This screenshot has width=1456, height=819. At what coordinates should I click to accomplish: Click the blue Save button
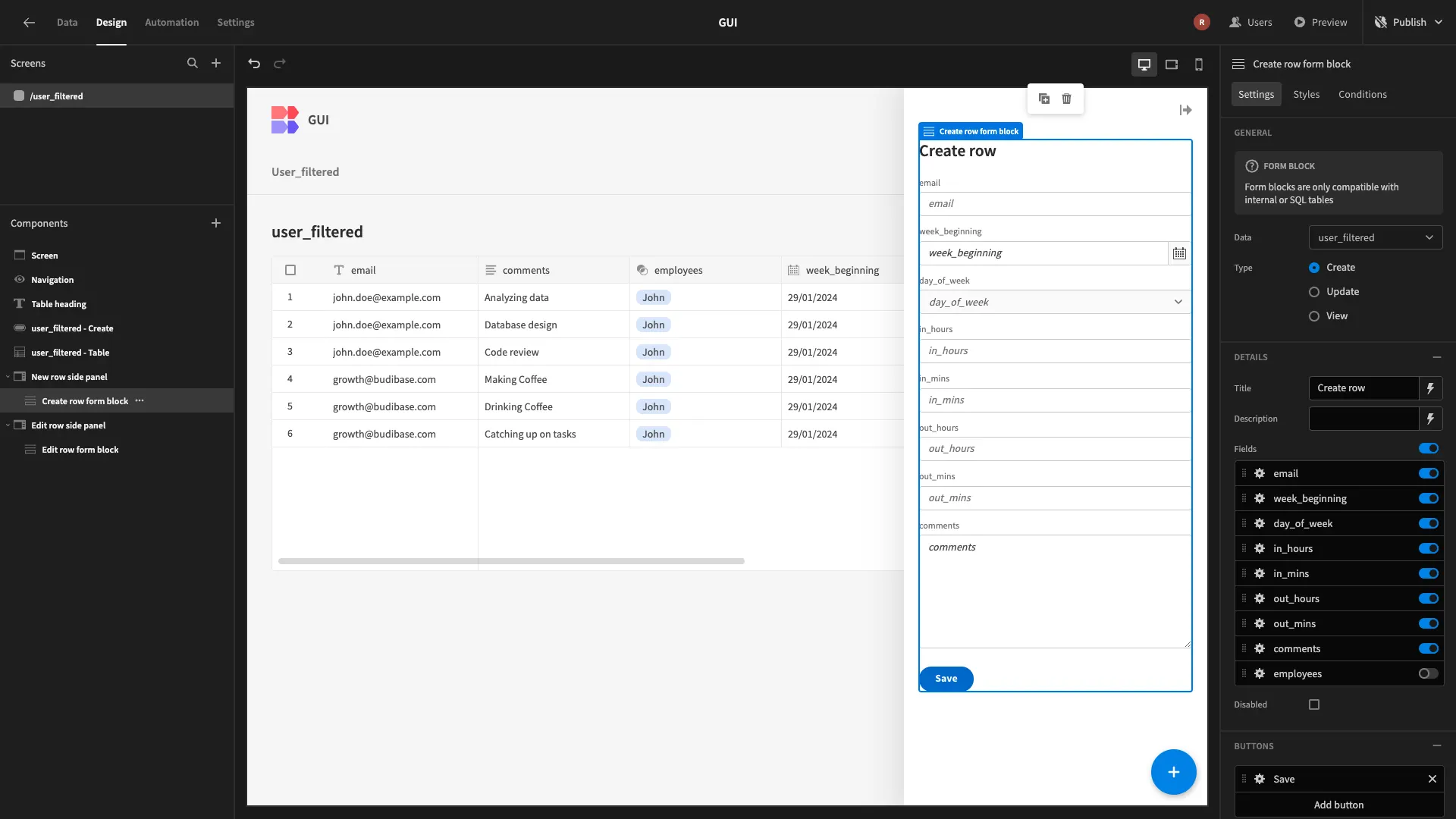click(946, 679)
